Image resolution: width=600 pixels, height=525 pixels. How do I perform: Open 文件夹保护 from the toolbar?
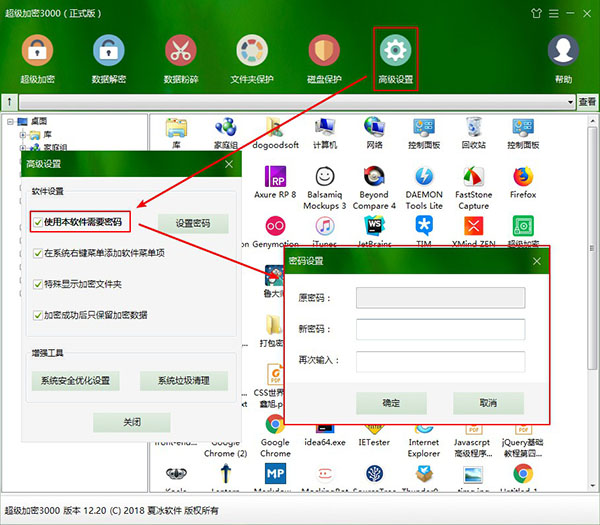pyautogui.click(x=252, y=51)
